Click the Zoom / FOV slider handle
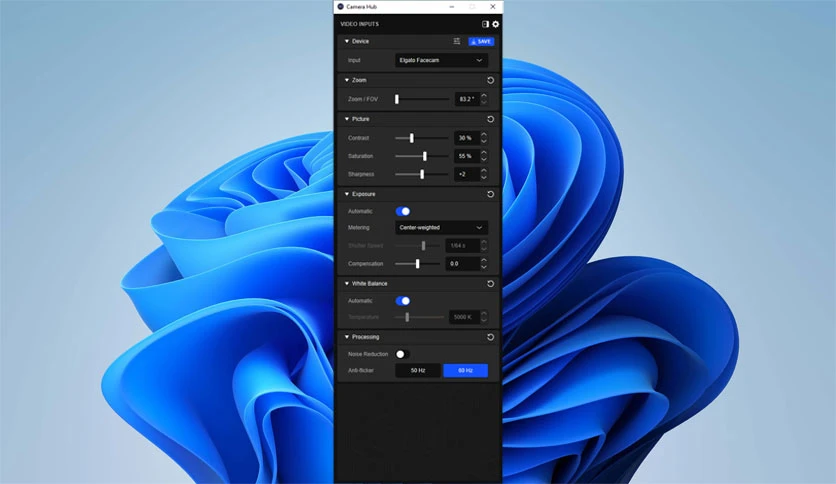This screenshot has height=484, width=836. [x=397, y=99]
